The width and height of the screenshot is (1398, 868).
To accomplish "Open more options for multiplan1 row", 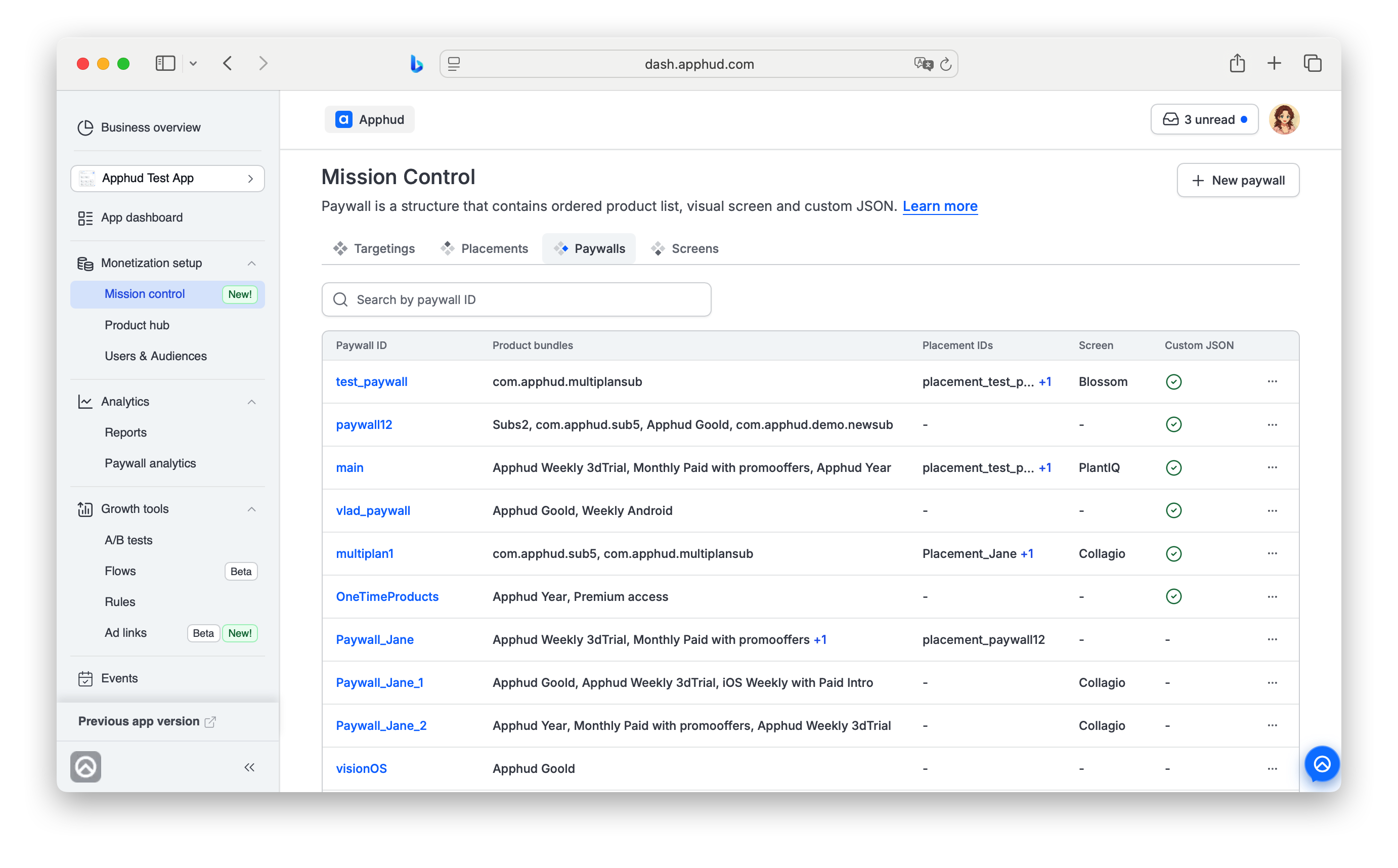I will [x=1273, y=554].
